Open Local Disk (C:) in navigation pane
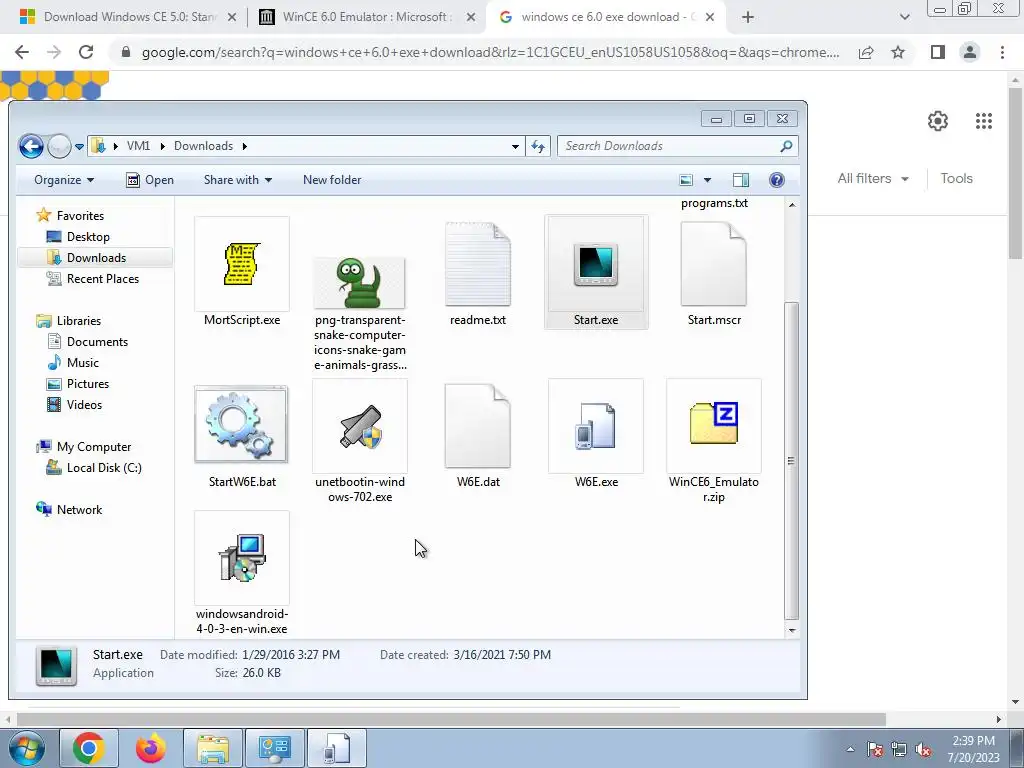The image size is (1024, 768). 104,468
